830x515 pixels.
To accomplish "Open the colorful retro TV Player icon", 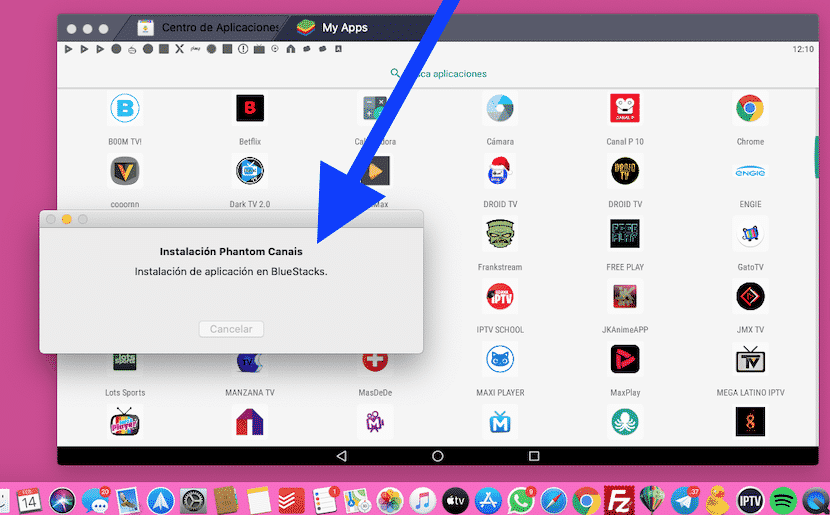I will click(125, 422).
